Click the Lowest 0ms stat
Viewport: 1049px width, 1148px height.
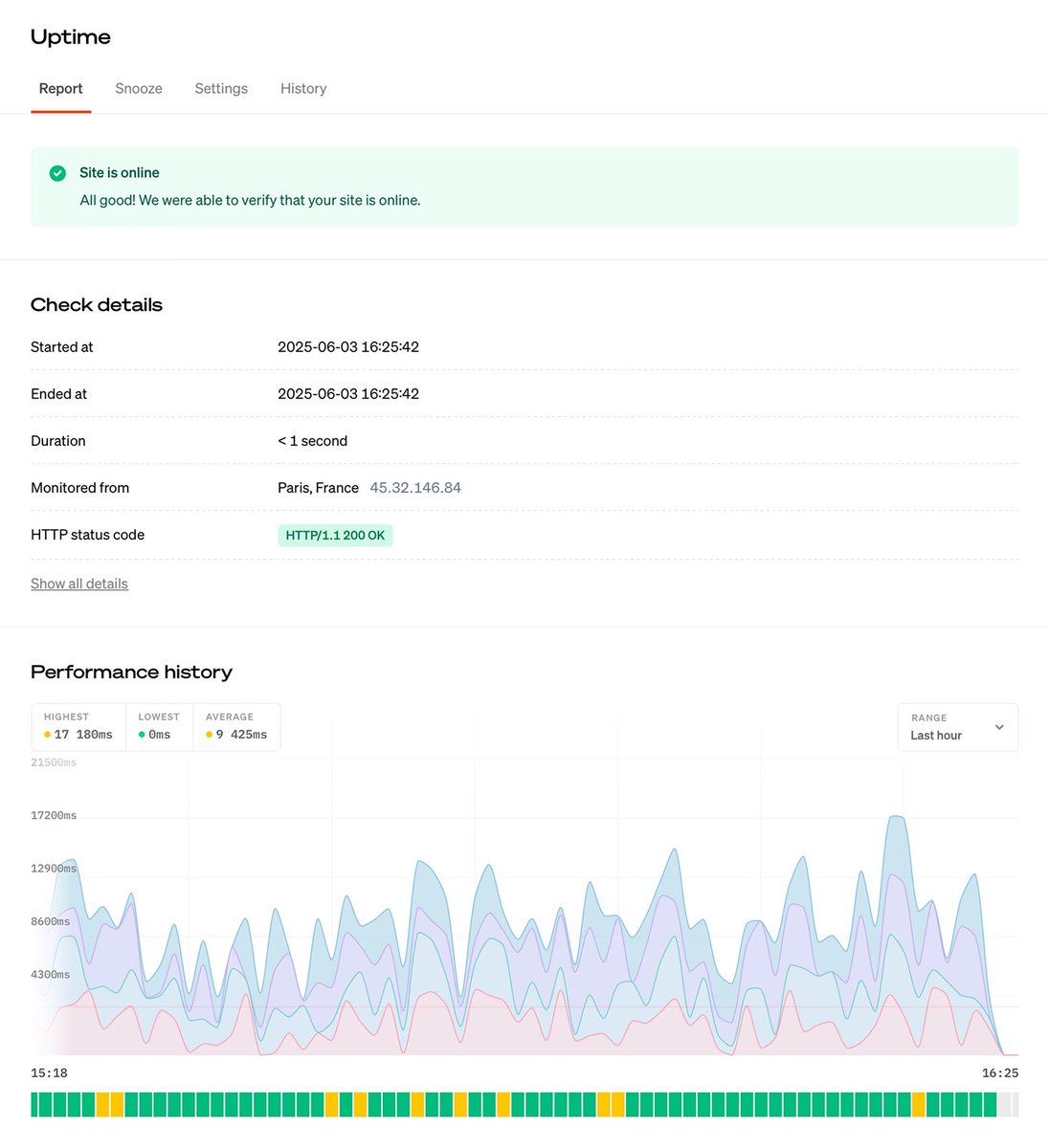click(x=159, y=727)
